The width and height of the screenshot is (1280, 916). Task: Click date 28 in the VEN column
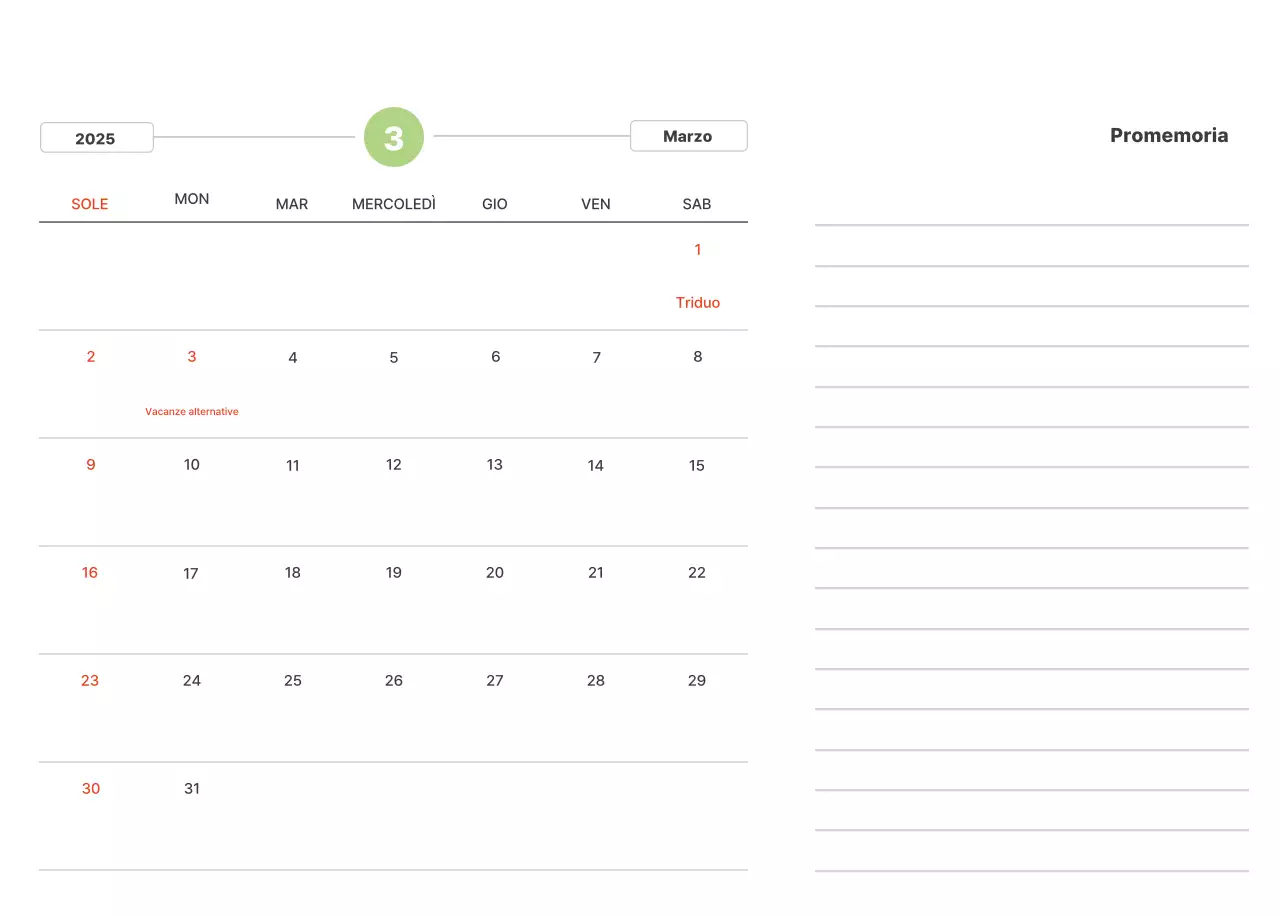pos(596,681)
